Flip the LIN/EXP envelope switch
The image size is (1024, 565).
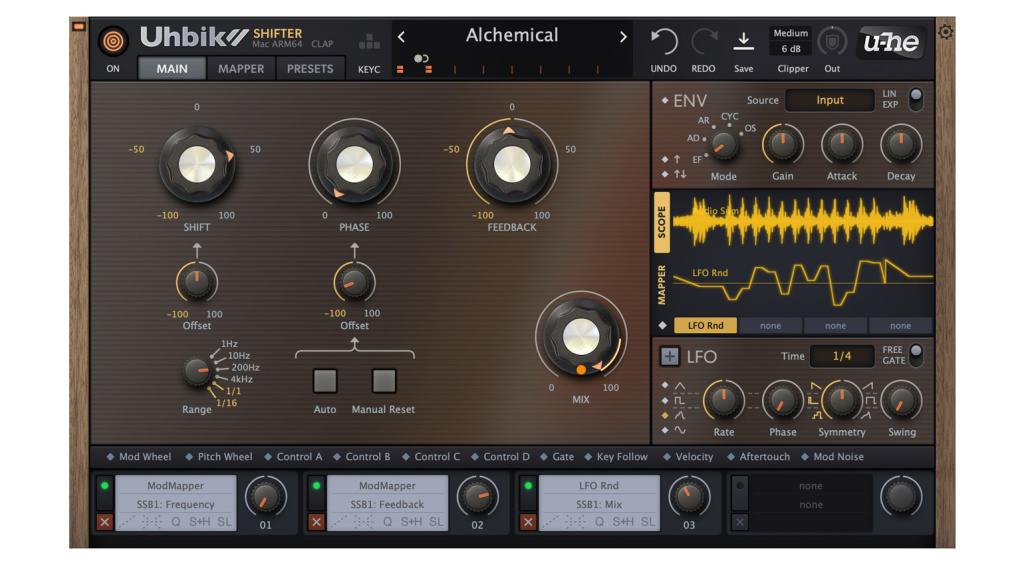pyautogui.click(x=914, y=99)
